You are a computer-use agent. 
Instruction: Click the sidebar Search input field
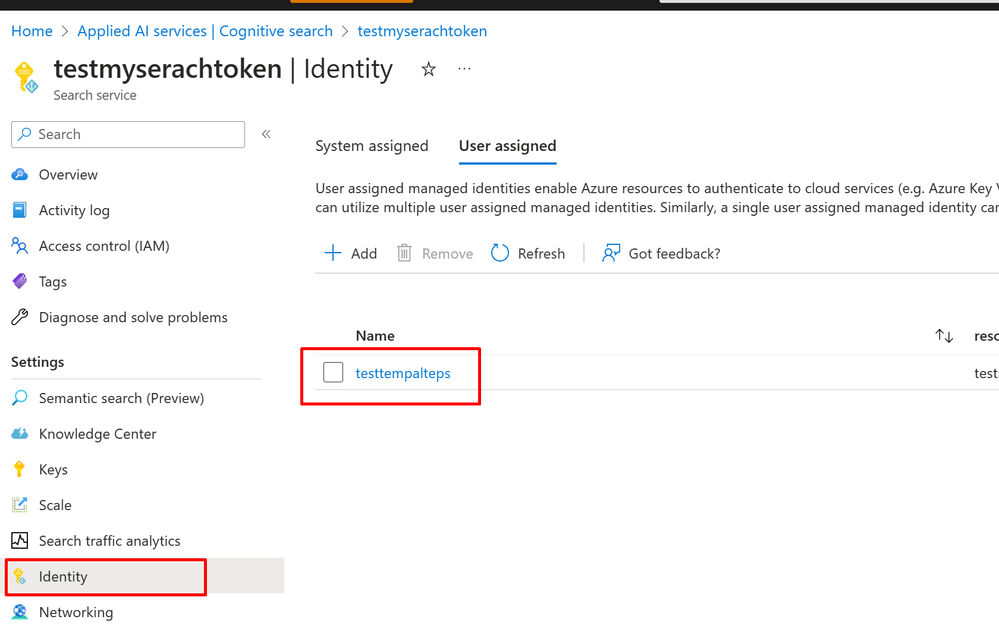coord(128,134)
